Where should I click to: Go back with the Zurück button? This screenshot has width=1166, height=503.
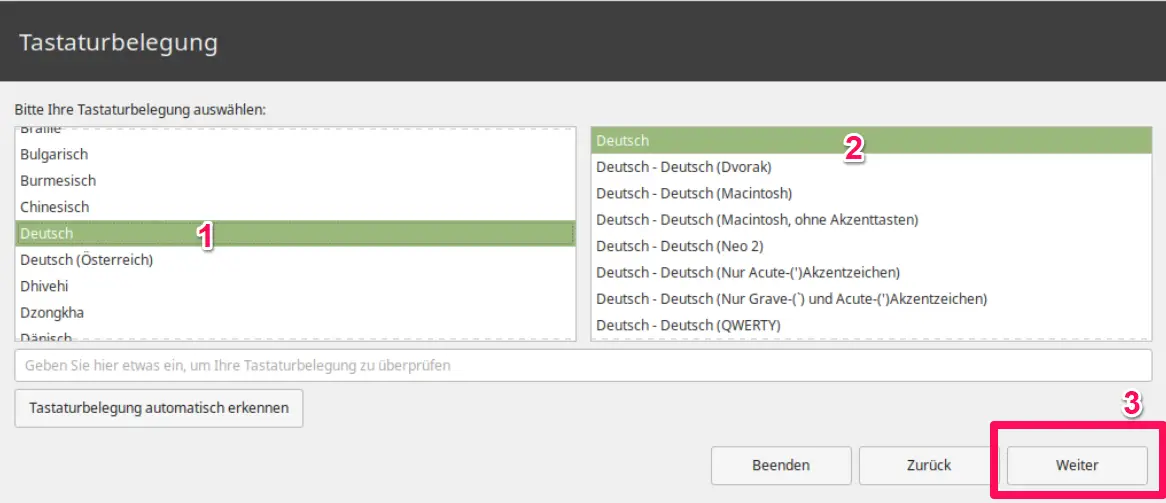(x=929, y=465)
